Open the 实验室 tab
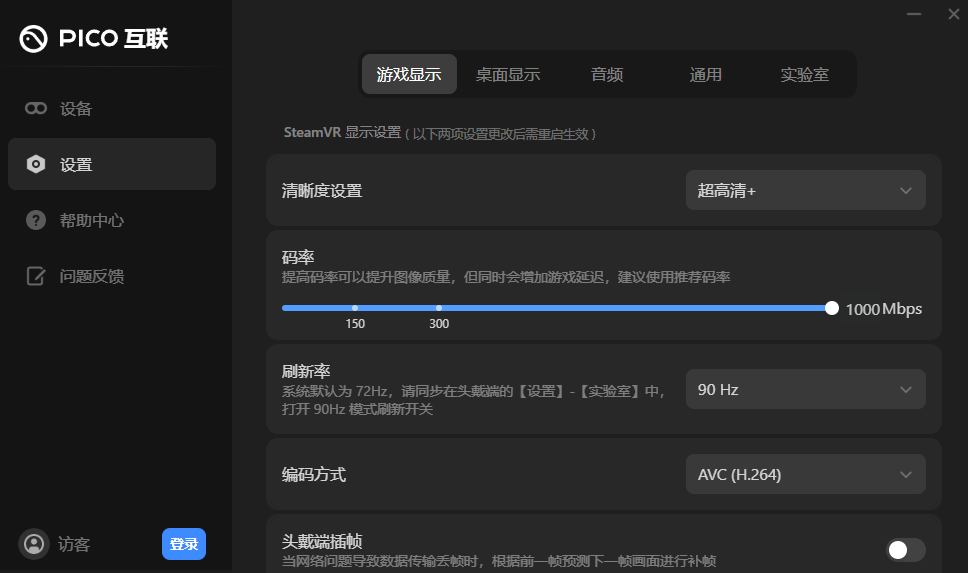Viewport: 968px width, 573px height. 805,75
